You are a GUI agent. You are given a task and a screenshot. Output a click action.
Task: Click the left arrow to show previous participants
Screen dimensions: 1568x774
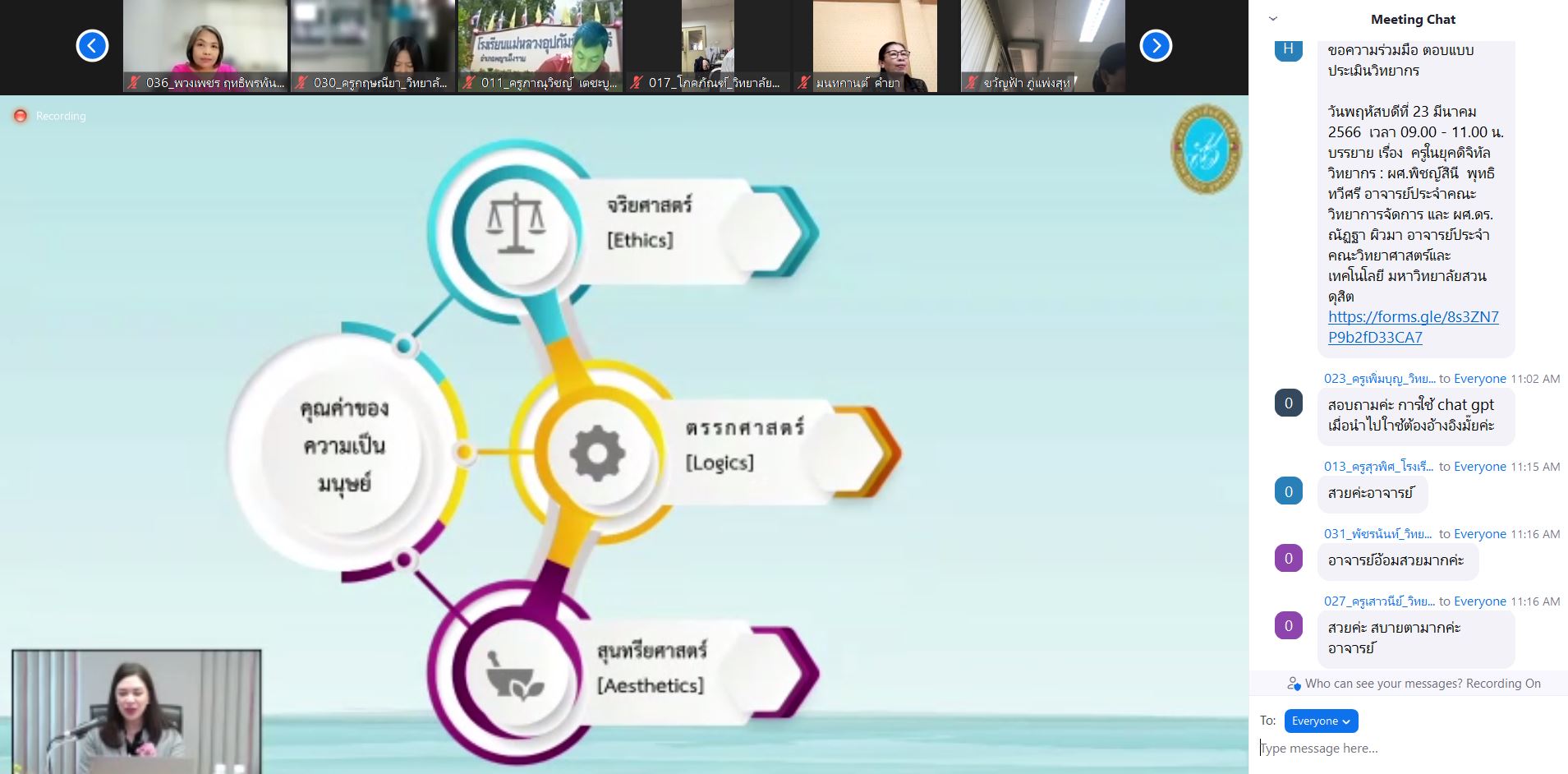point(92,45)
